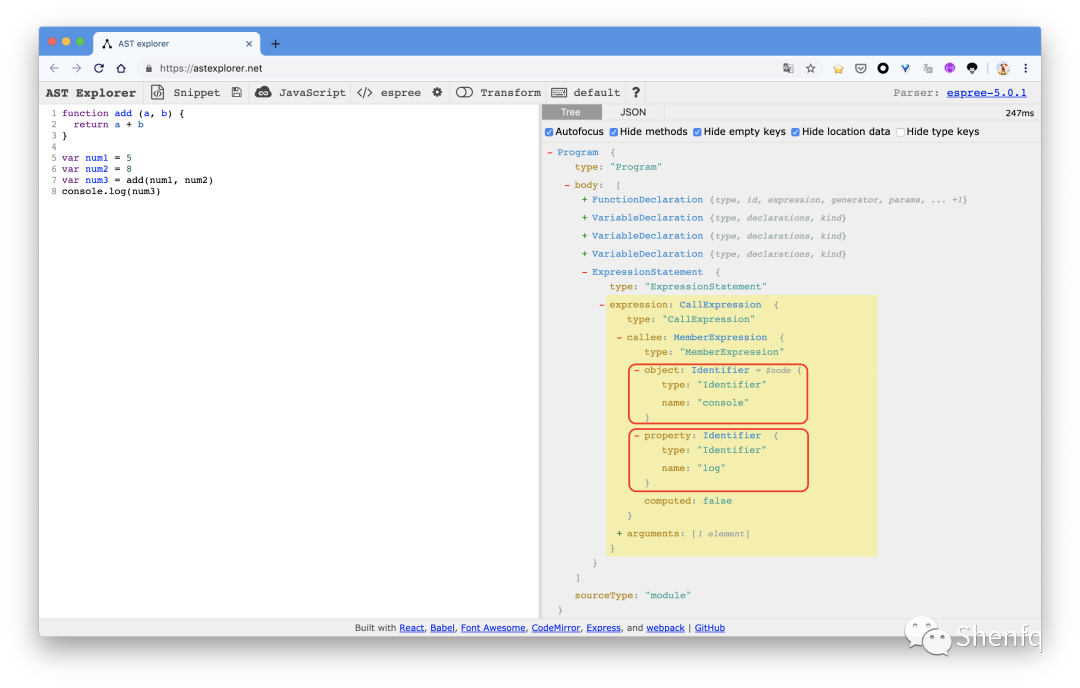Open the browser three-dot menu
The width and height of the screenshot is (1080, 688).
(x=1026, y=68)
